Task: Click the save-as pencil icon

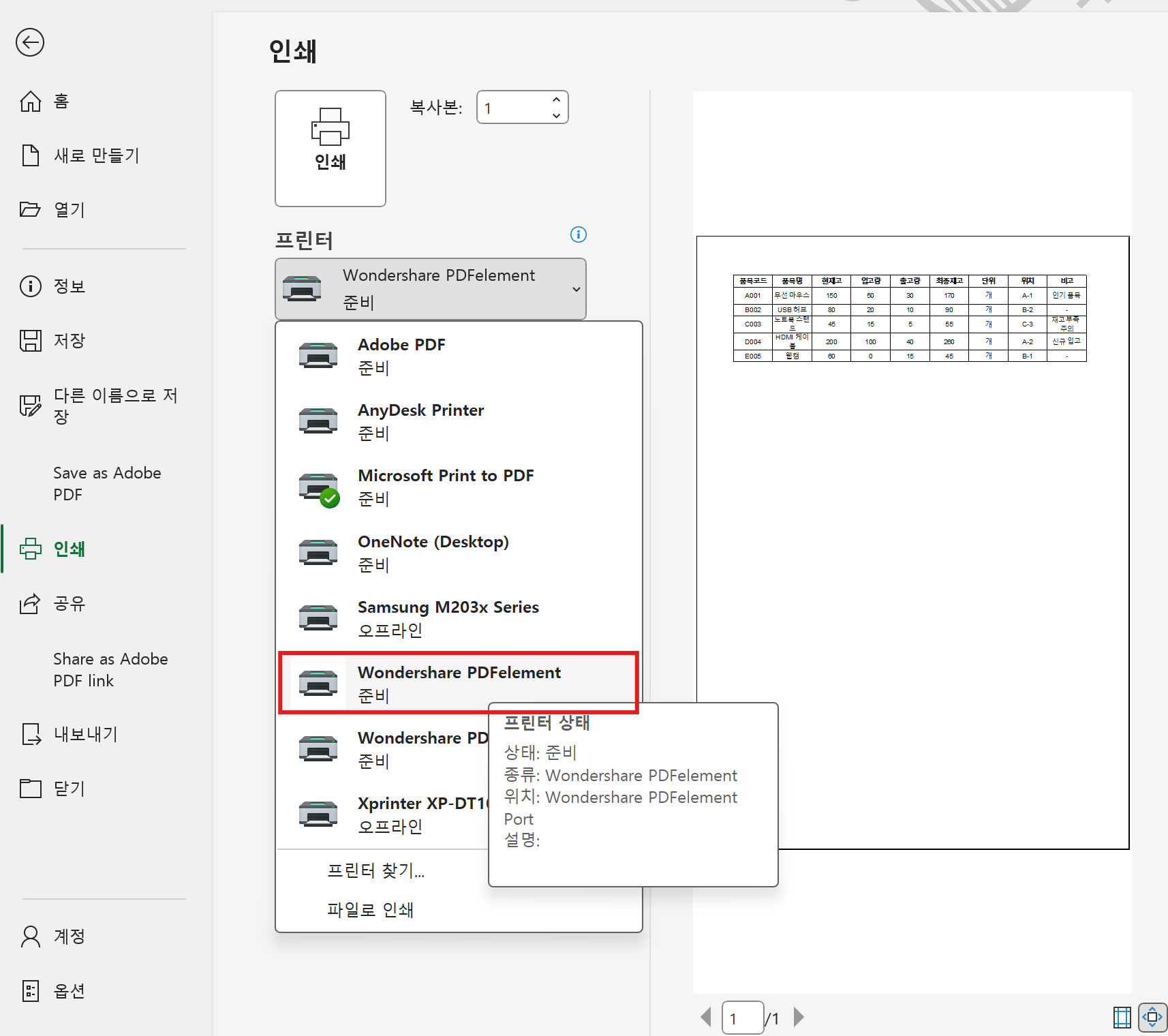Action: (30, 406)
